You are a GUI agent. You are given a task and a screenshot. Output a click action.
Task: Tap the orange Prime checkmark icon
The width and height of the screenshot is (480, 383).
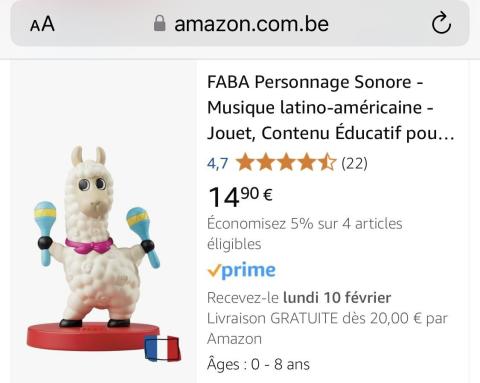tap(214, 271)
